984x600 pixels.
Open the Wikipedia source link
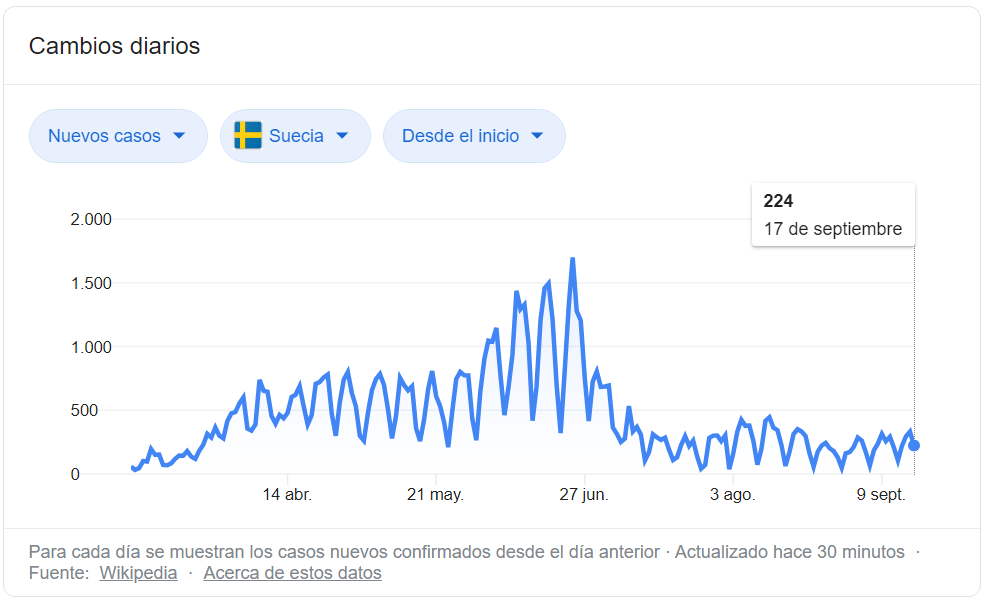pyautogui.click(x=138, y=573)
